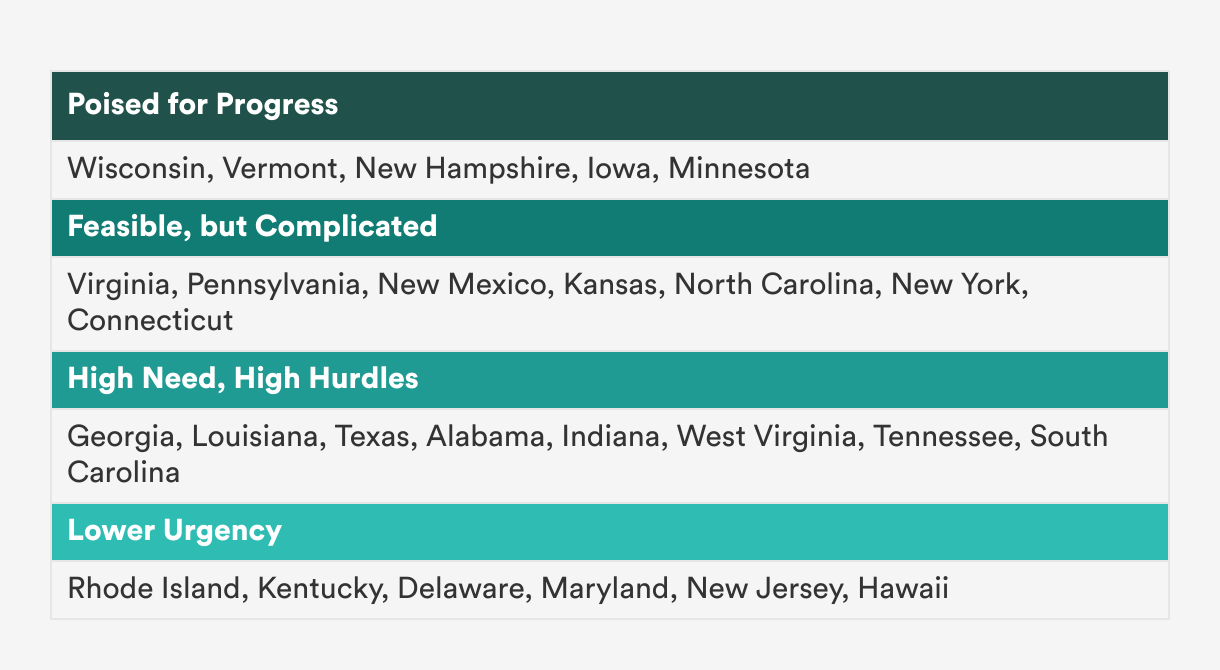Click on North Carolina entry
Viewport: 1220px width, 670px height.
[x=773, y=285]
